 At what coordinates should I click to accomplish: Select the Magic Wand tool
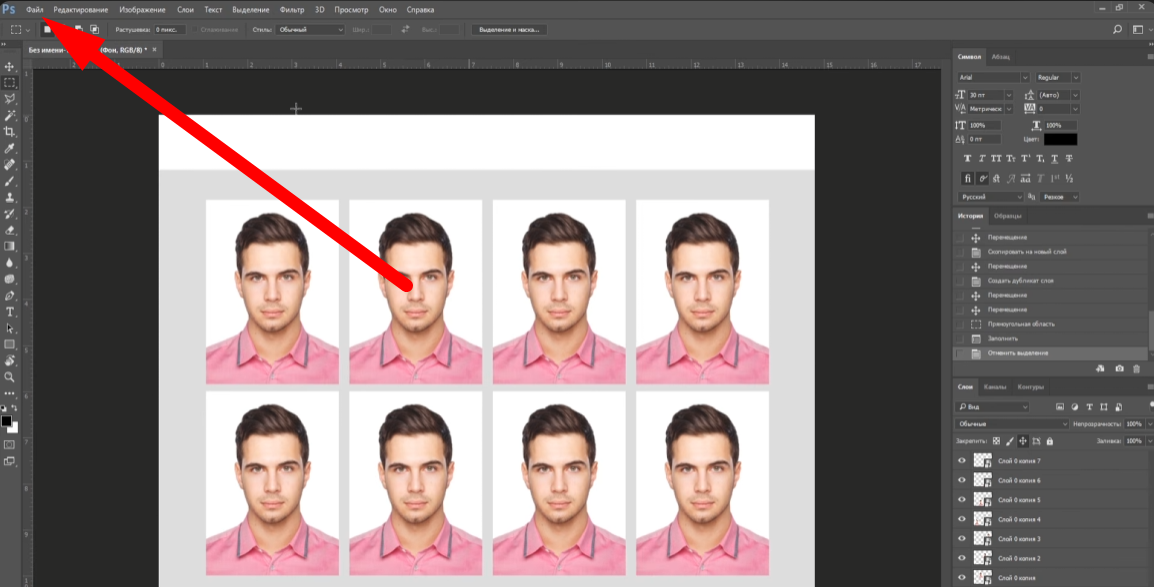(10, 115)
